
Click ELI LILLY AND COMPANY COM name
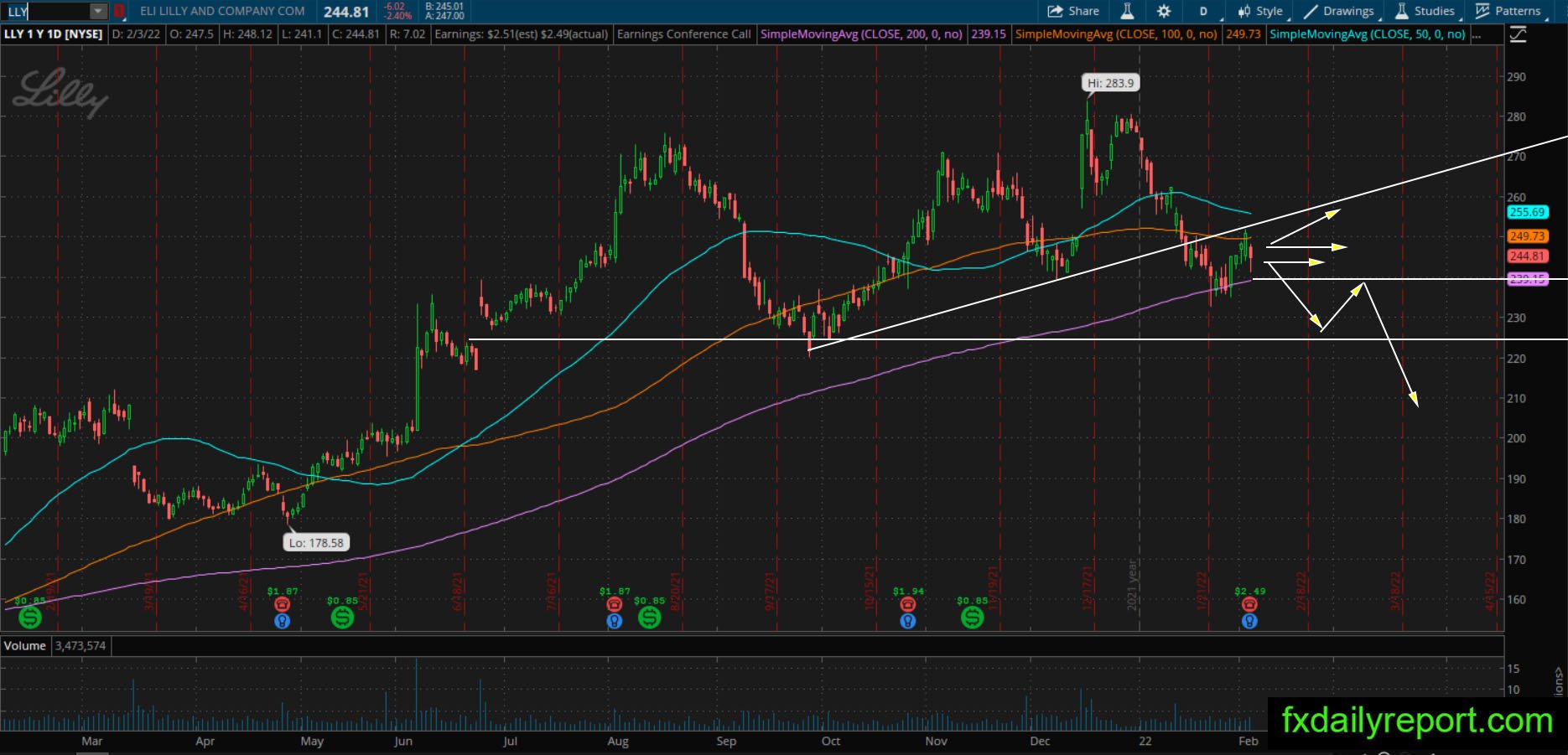pos(222,11)
